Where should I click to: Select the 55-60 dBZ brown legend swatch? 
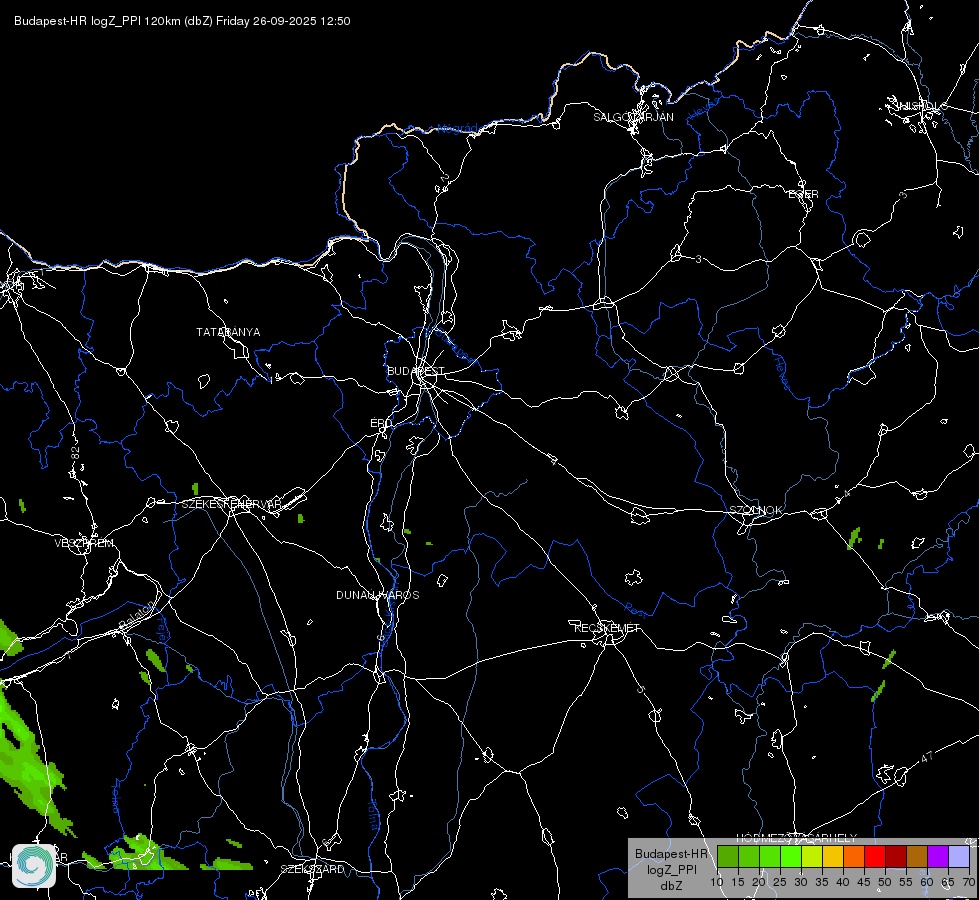click(x=917, y=856)
